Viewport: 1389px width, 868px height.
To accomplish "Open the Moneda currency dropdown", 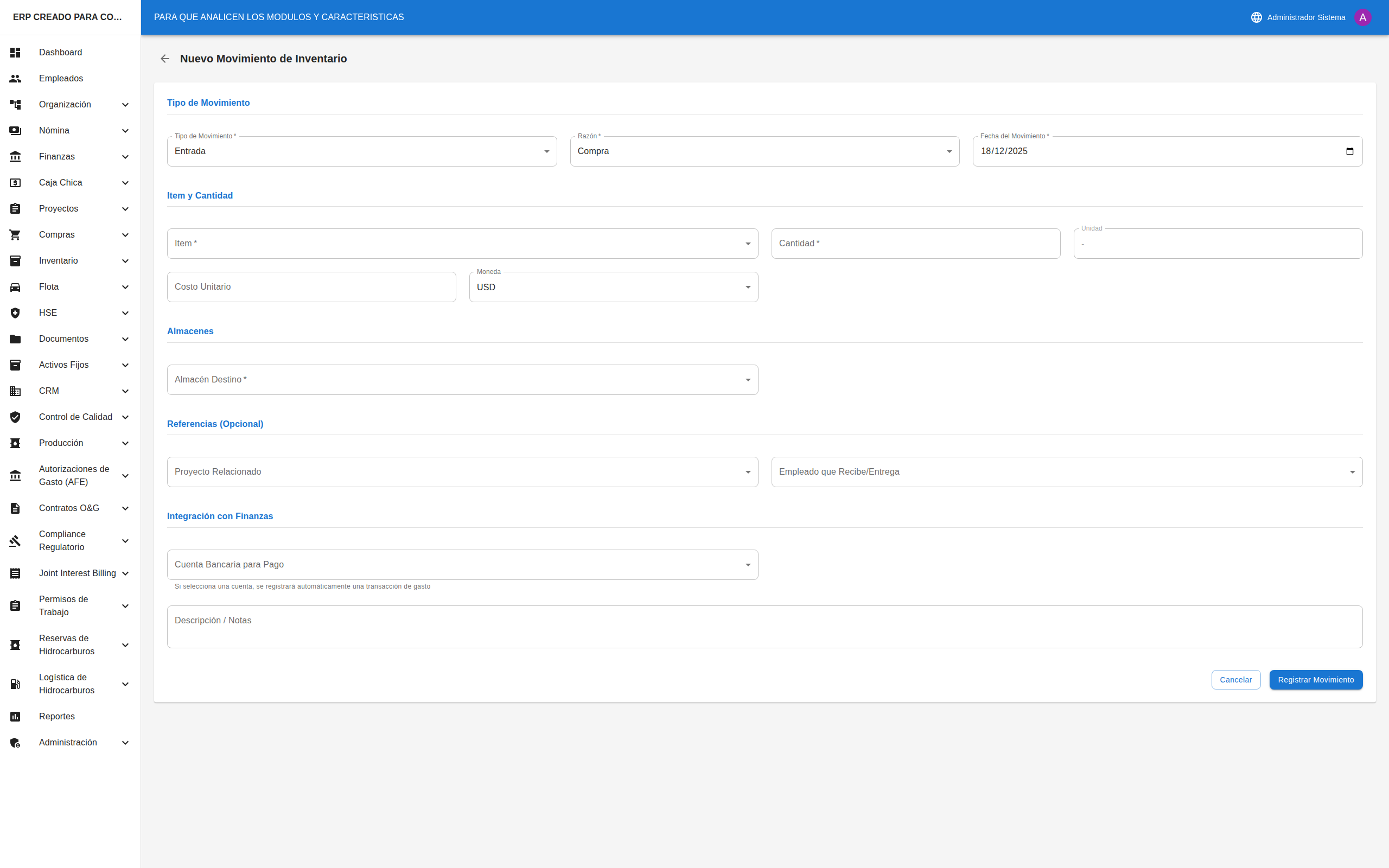I will [x=613, y=287].
